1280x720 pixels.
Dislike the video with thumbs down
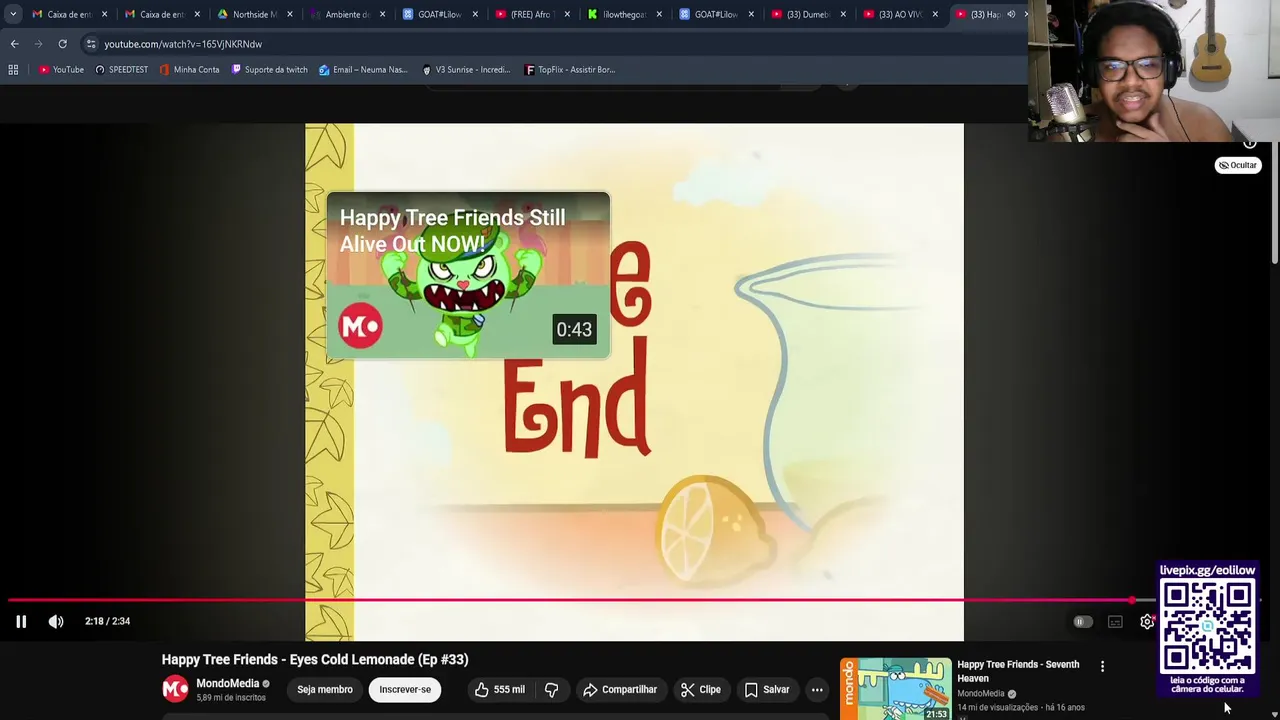[x=551, y=689]
